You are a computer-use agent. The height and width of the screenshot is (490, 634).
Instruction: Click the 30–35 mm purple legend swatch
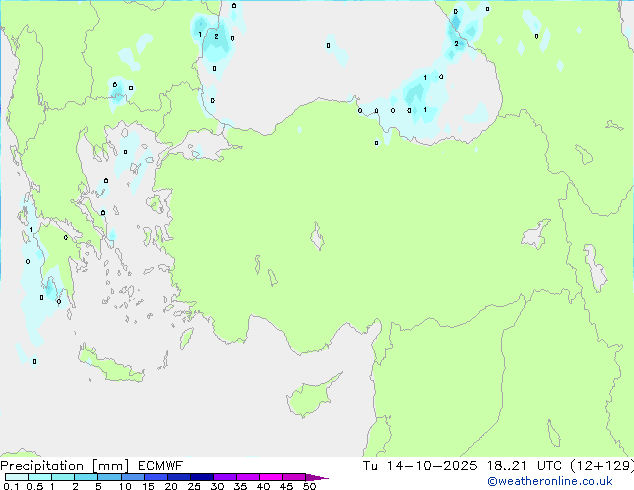[x=225, y=477]
